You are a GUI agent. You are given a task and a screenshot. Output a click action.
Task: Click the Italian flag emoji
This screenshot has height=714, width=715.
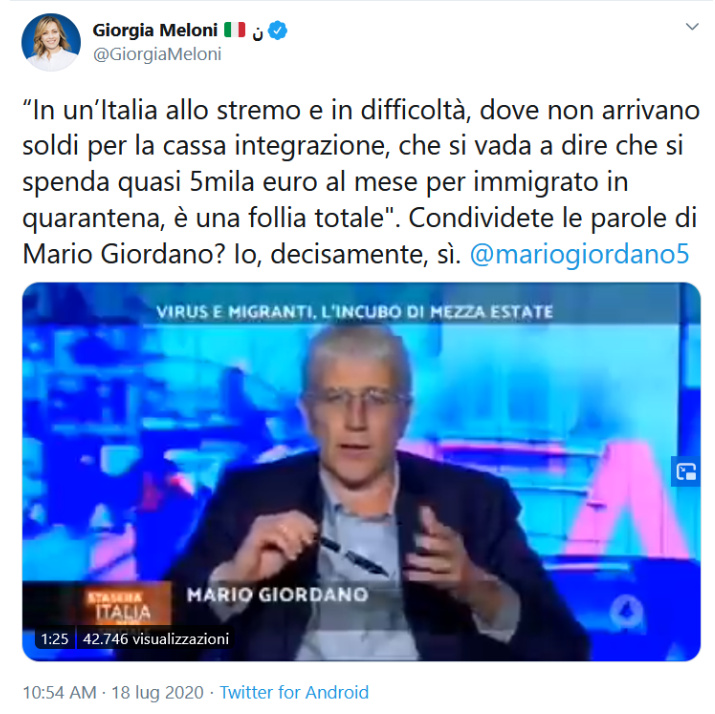pyautogui.click(x=234, y=30)
